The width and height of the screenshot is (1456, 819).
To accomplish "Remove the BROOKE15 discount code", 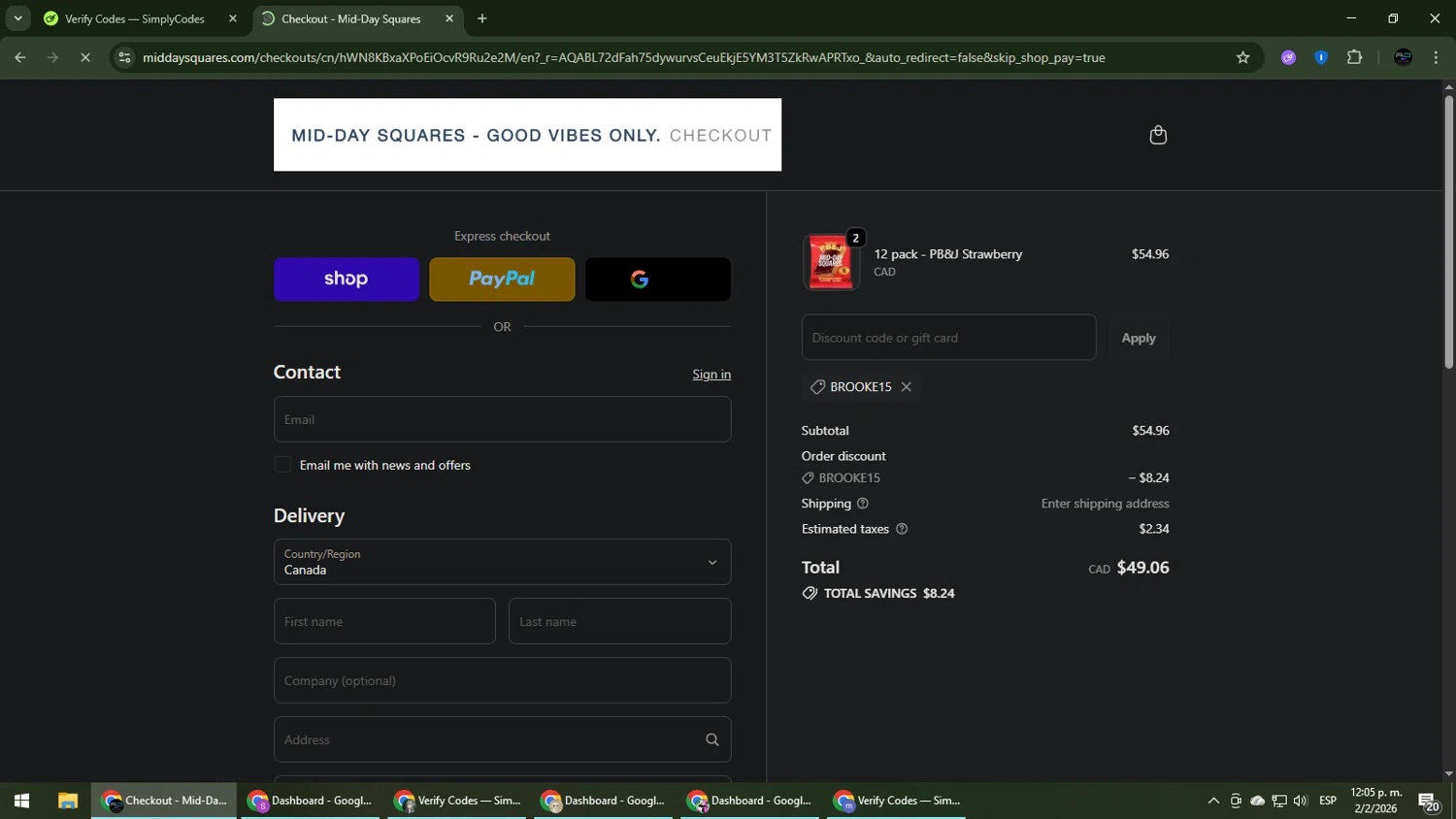I will (x=906, y=387).
